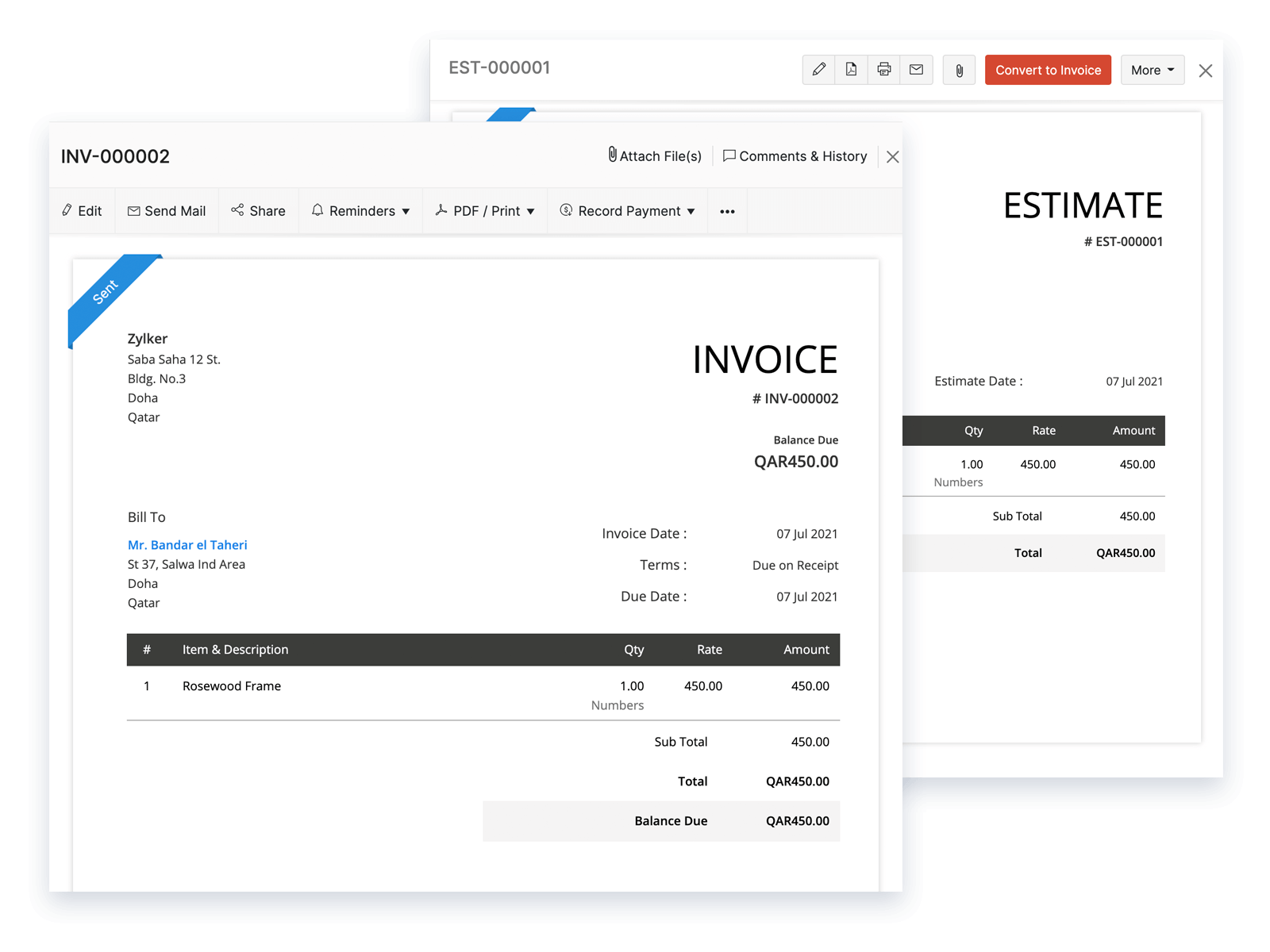
Task: Open the Comments & History panel
Action: 795,155
